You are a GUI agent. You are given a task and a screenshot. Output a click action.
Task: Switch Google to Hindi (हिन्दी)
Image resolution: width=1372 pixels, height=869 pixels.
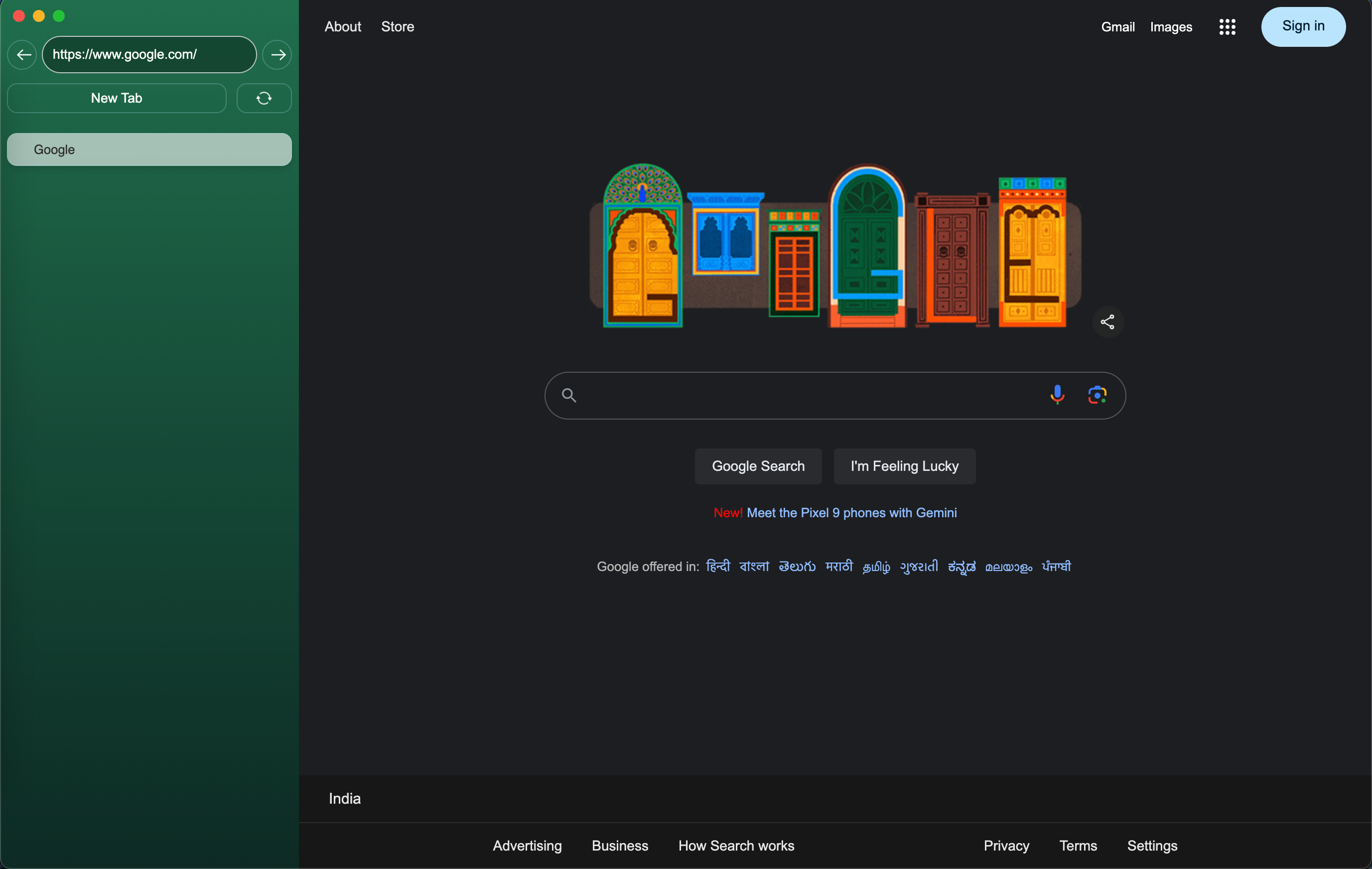(718, 567)
